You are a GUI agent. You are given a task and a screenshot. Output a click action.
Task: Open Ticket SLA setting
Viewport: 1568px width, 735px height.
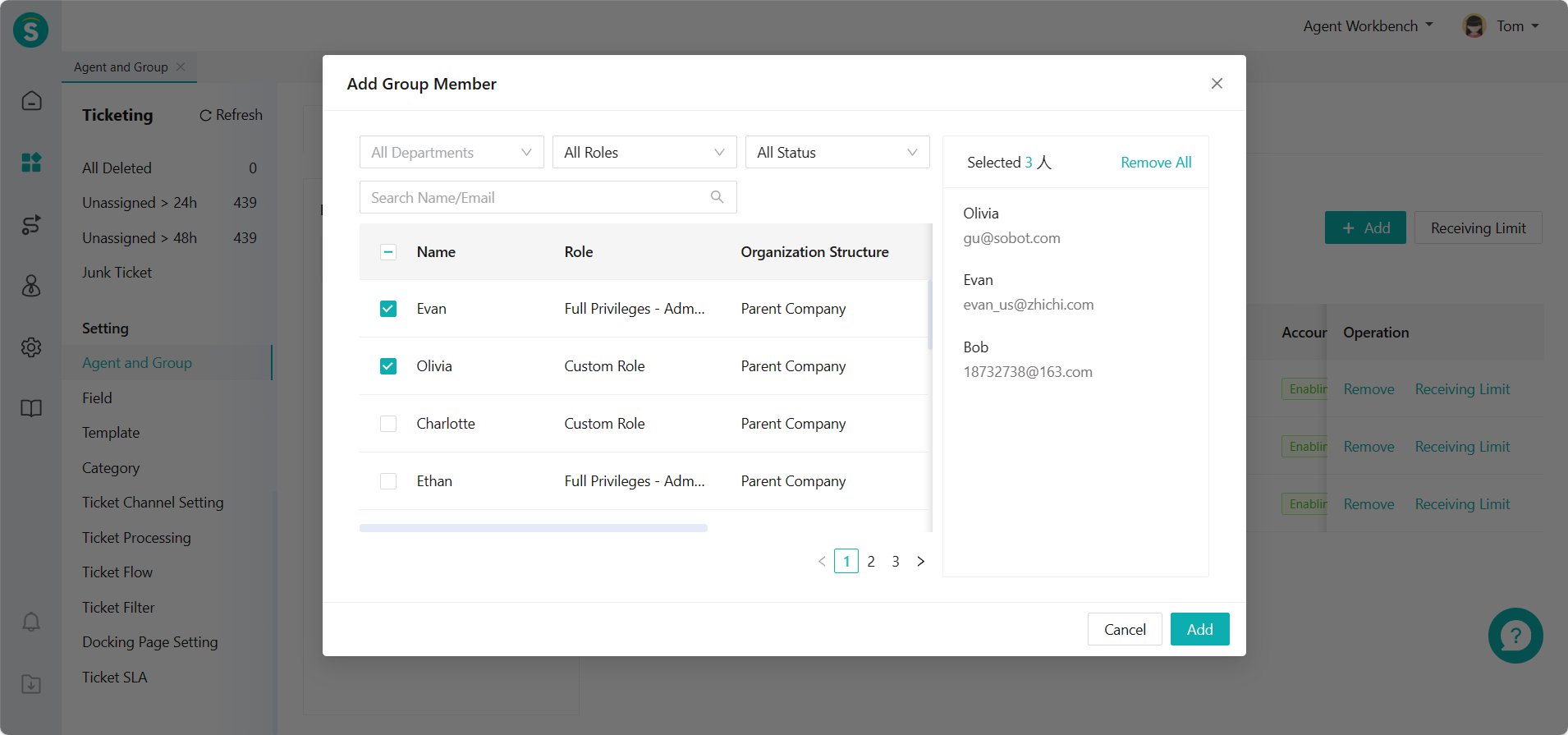(115, 677)
